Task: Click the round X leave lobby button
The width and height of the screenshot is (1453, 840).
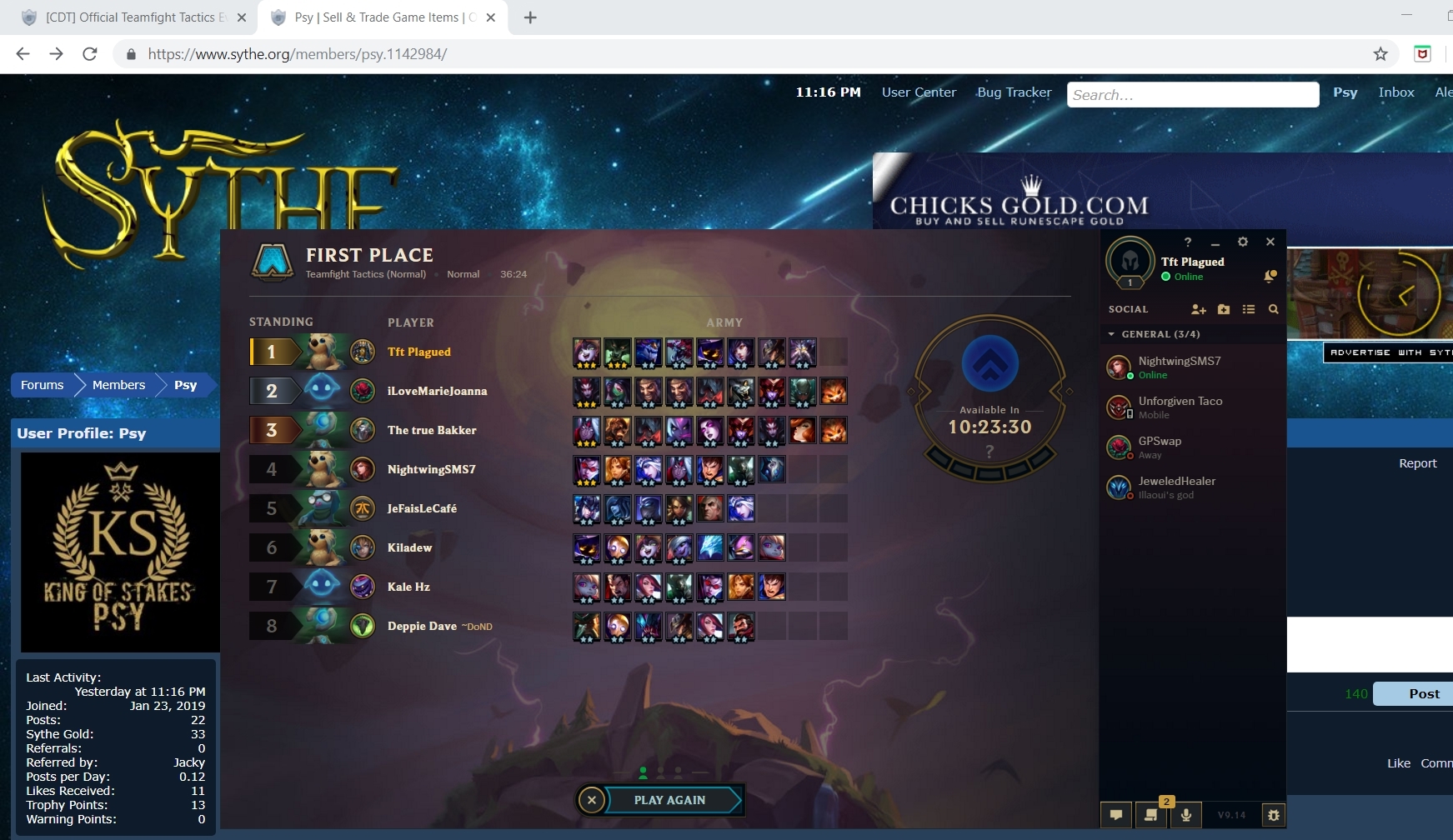Action: (x=592, y=800)
